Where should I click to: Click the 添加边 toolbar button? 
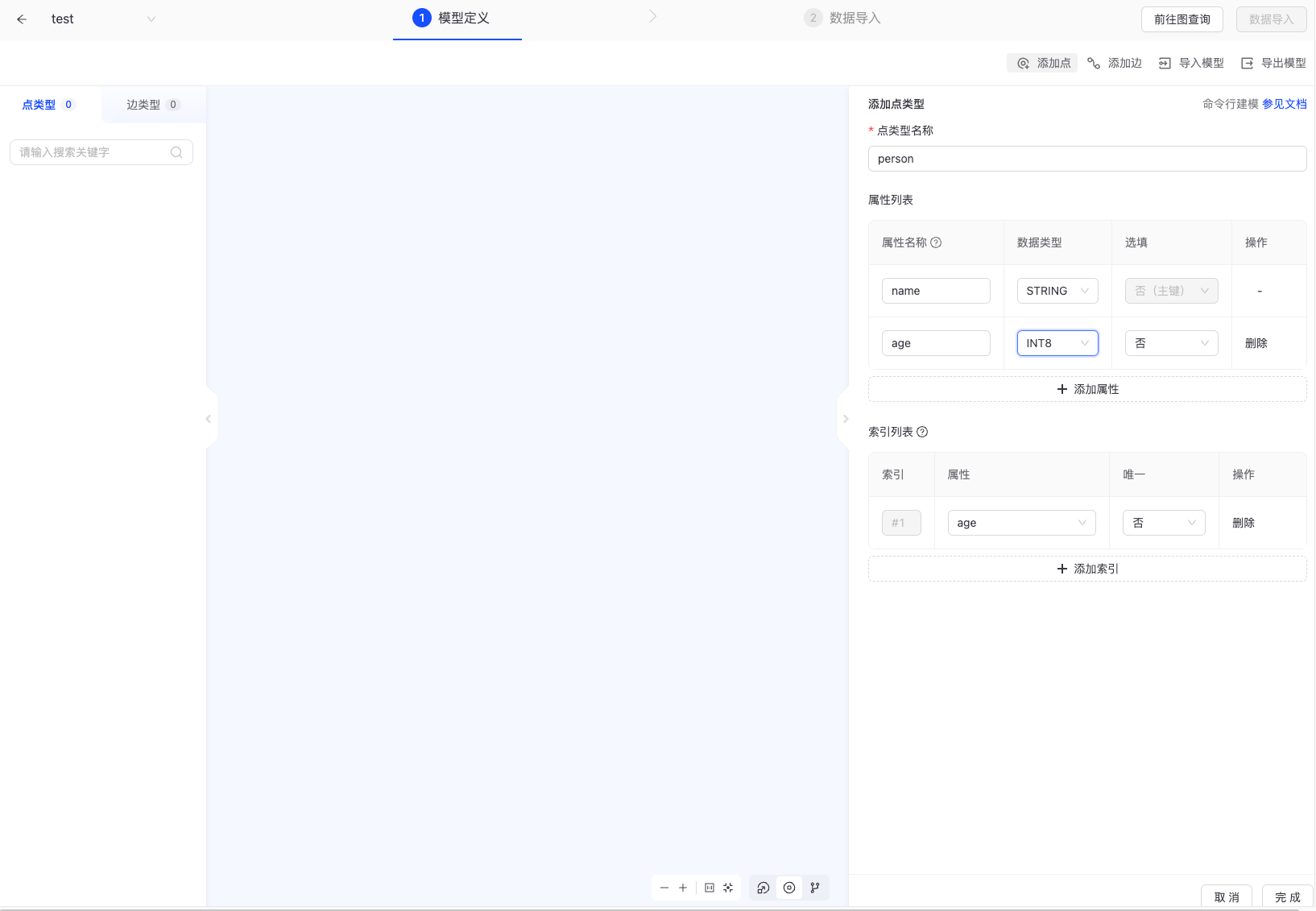1114,63
